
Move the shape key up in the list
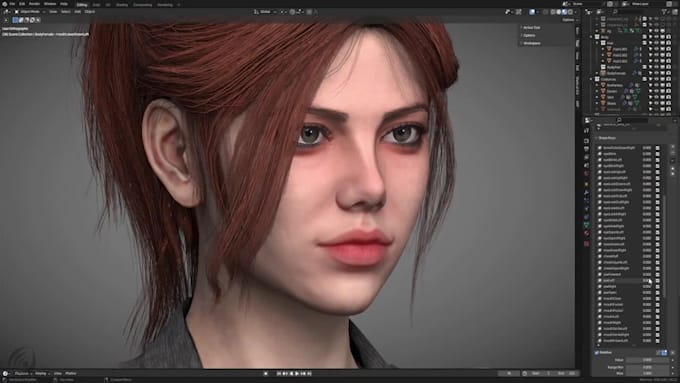pos(673,169)
